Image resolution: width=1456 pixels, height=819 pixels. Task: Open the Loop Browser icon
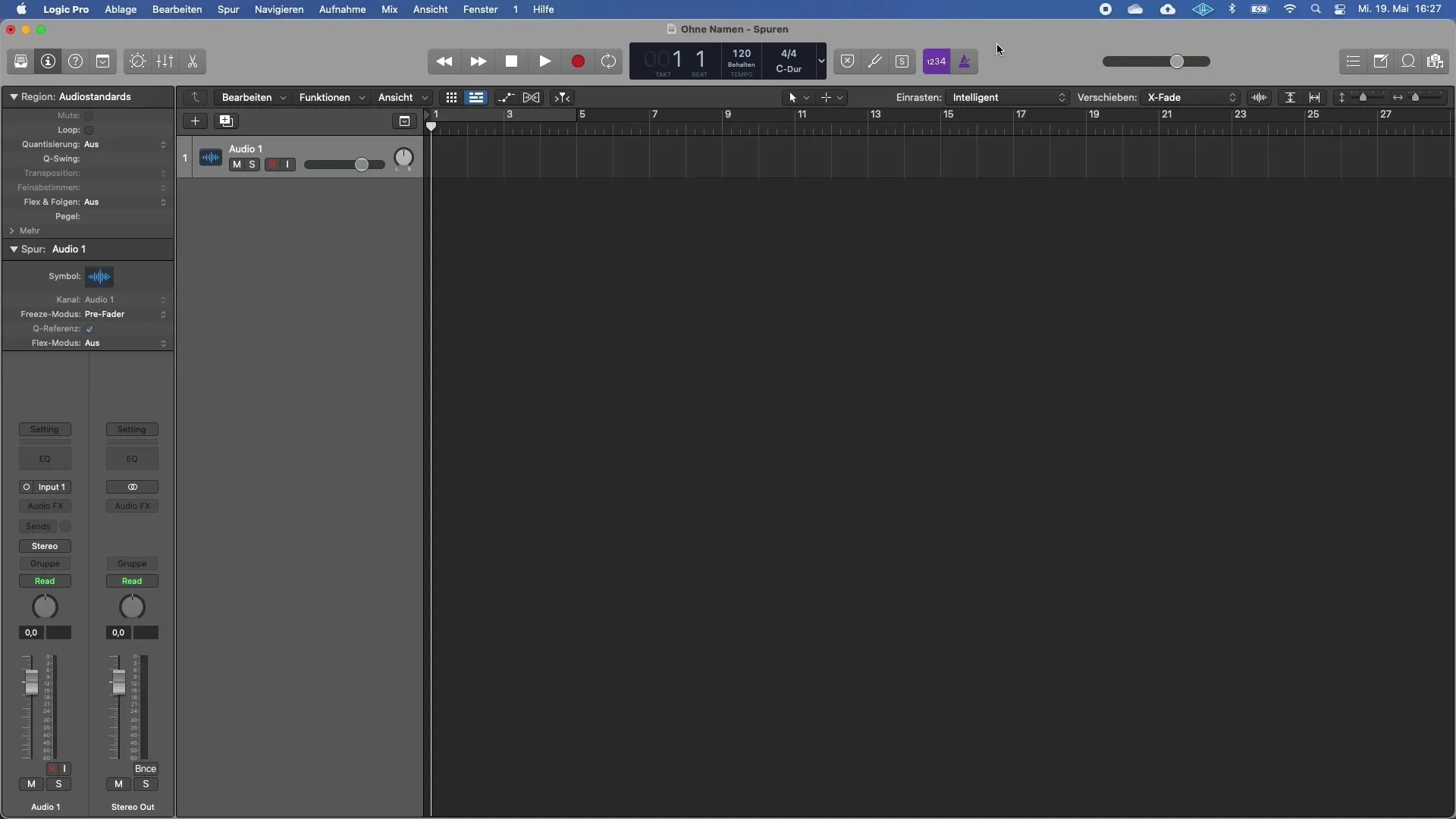[x=1408, y=61]
